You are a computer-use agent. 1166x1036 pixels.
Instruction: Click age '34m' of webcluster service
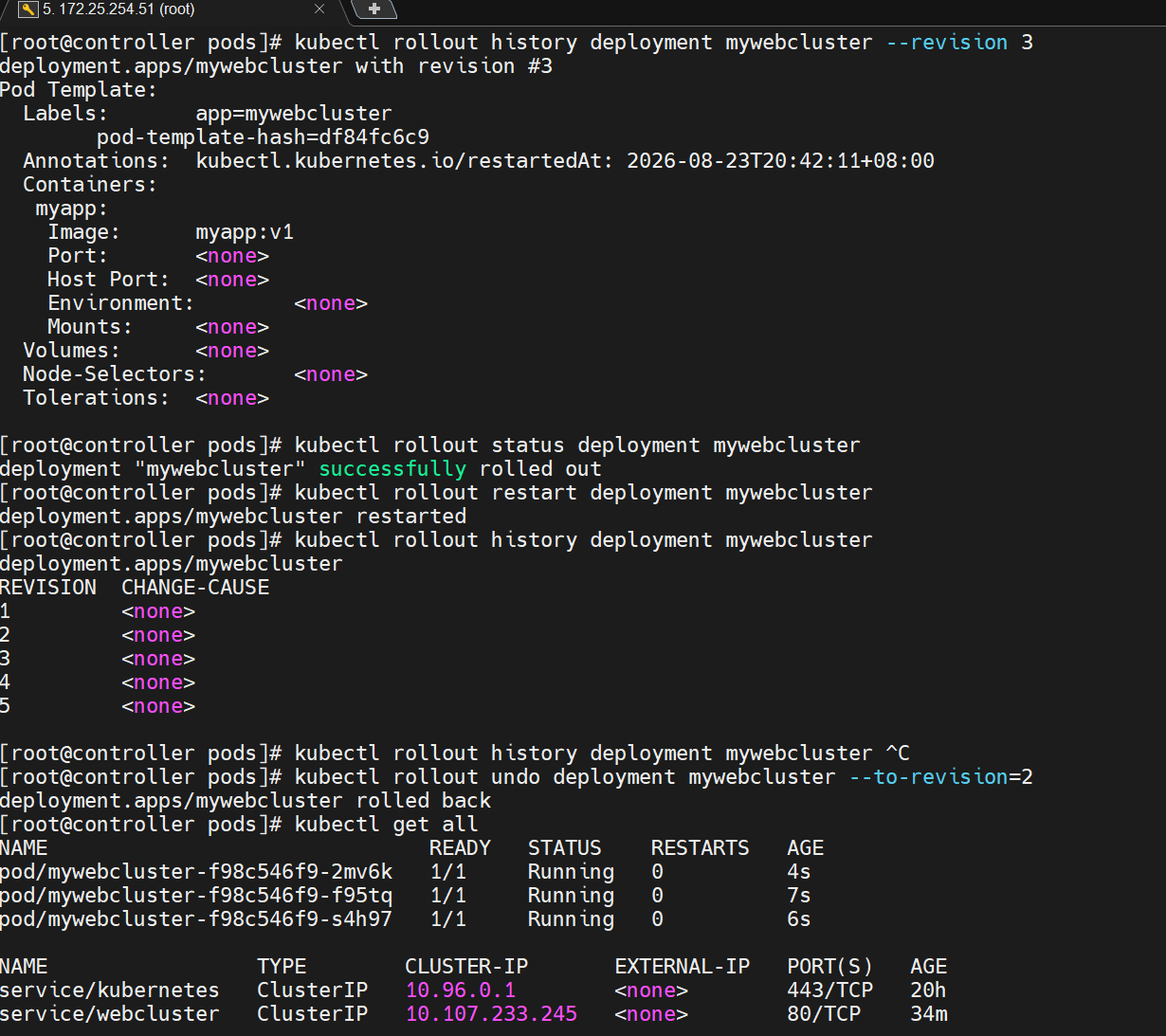coord(929,1014)
